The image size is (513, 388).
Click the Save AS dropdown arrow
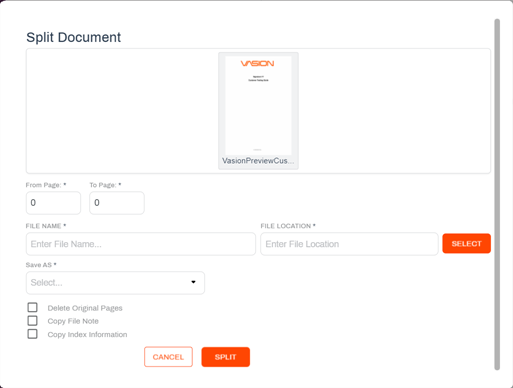click(x=193, y=282)
